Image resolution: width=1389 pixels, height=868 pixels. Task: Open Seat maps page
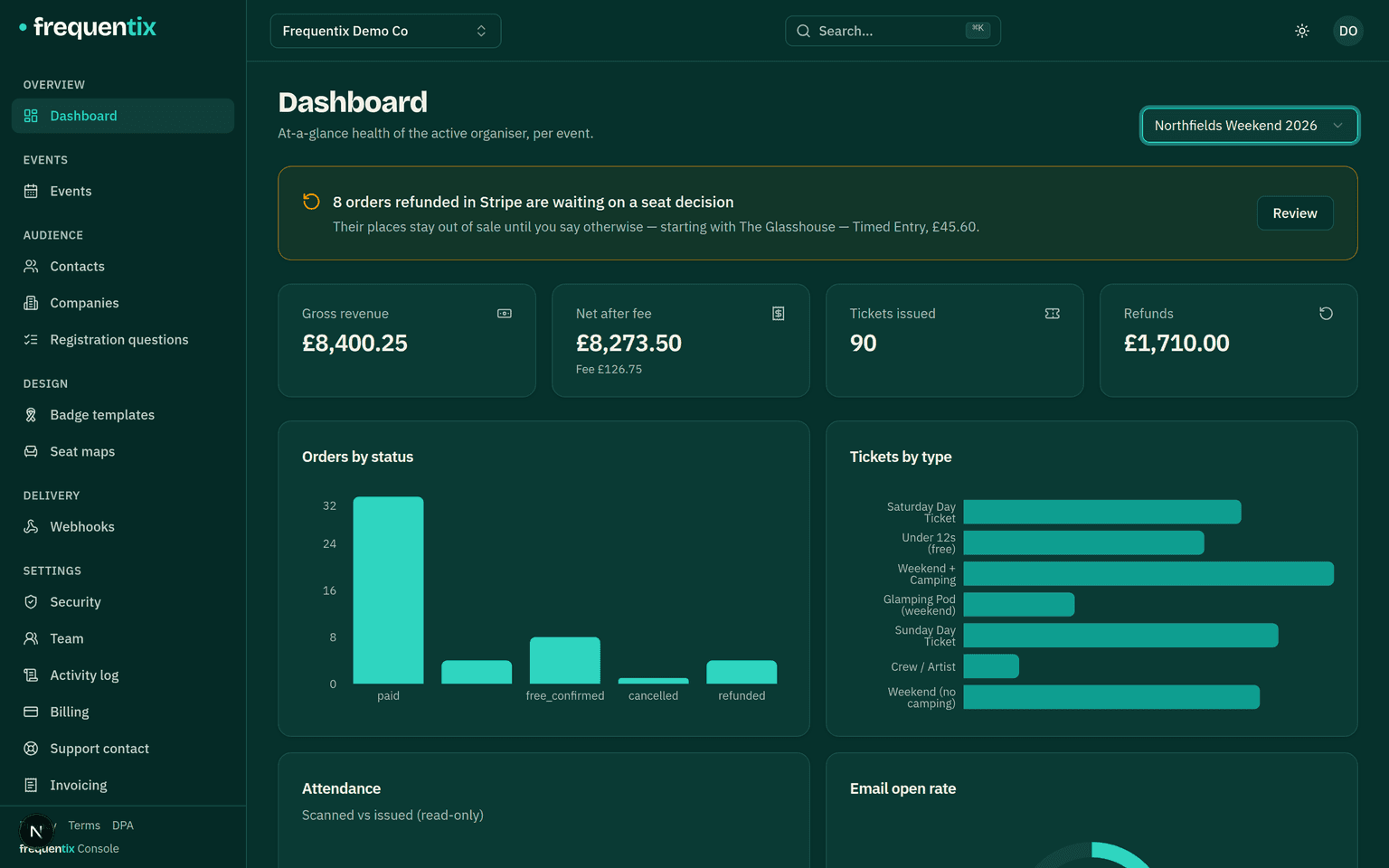point(123,451)
